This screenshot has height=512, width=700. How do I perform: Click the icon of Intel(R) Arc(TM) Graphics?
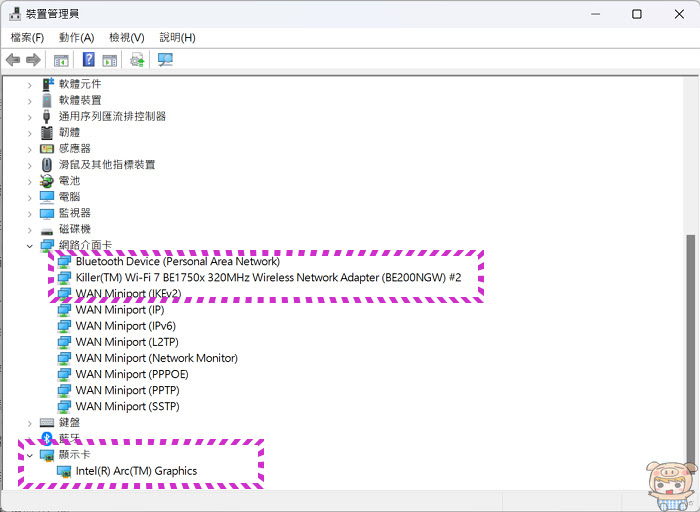(64, 471)
